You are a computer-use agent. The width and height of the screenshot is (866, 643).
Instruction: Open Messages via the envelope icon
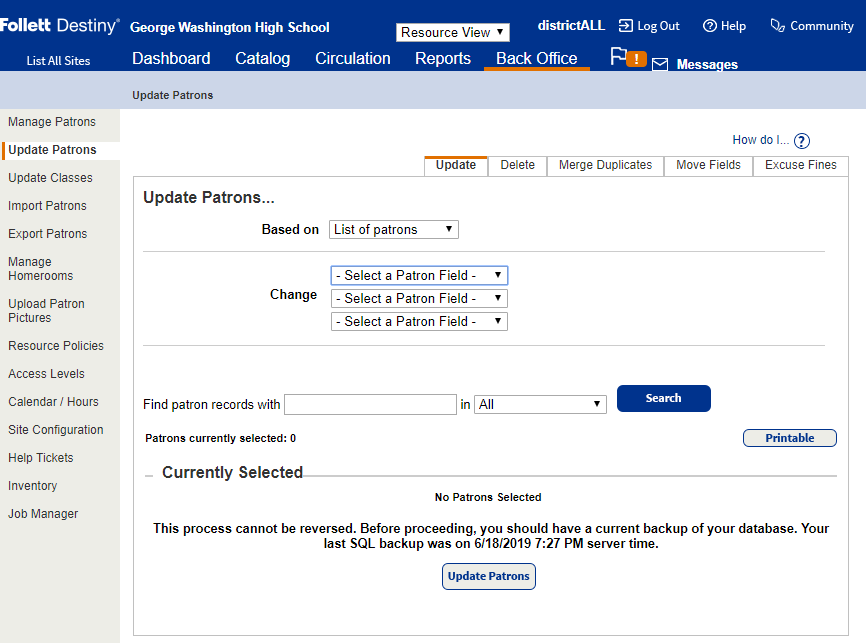pos(661,64)
